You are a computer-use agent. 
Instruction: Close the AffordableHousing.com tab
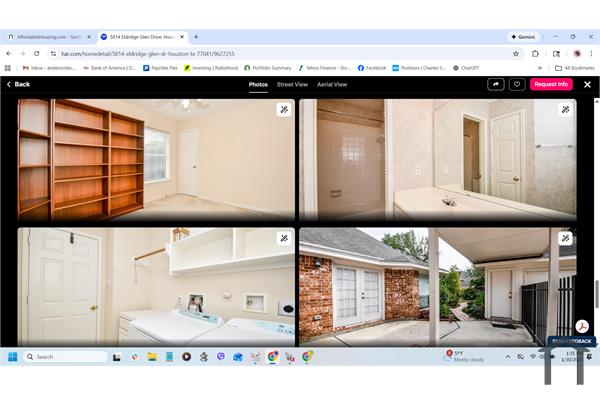89,37
